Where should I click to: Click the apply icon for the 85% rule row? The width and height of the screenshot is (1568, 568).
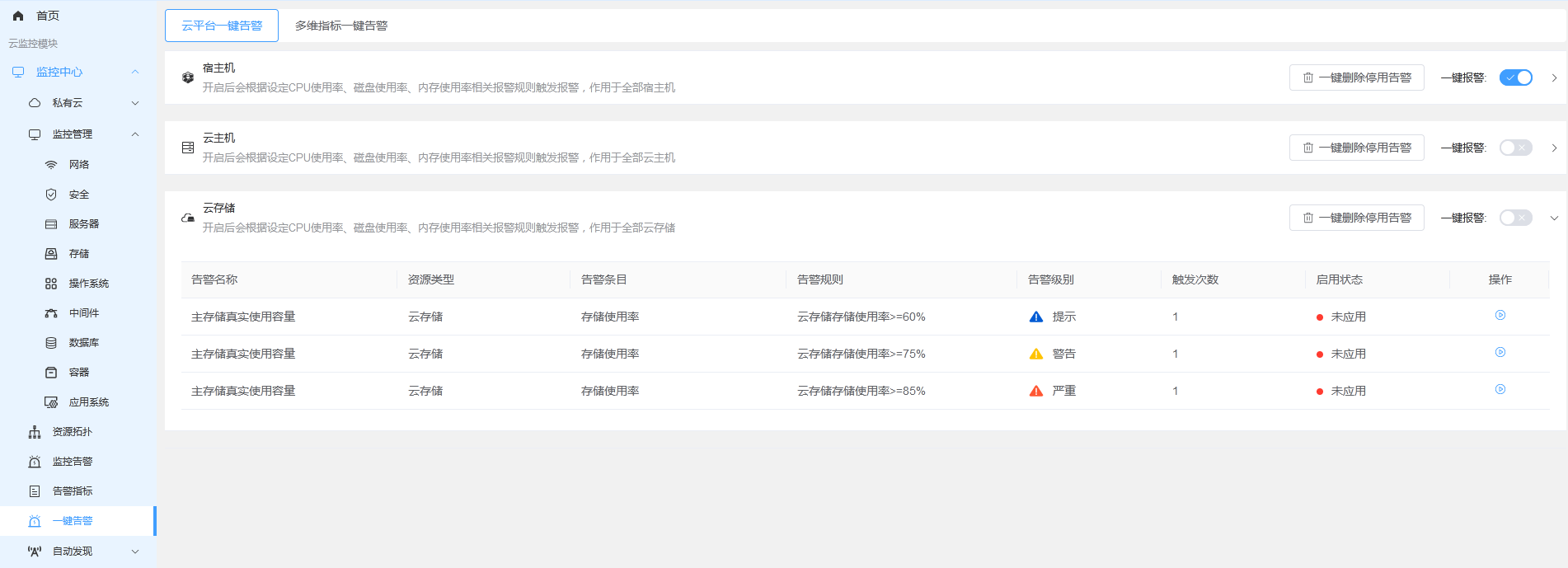(1500, 389)
